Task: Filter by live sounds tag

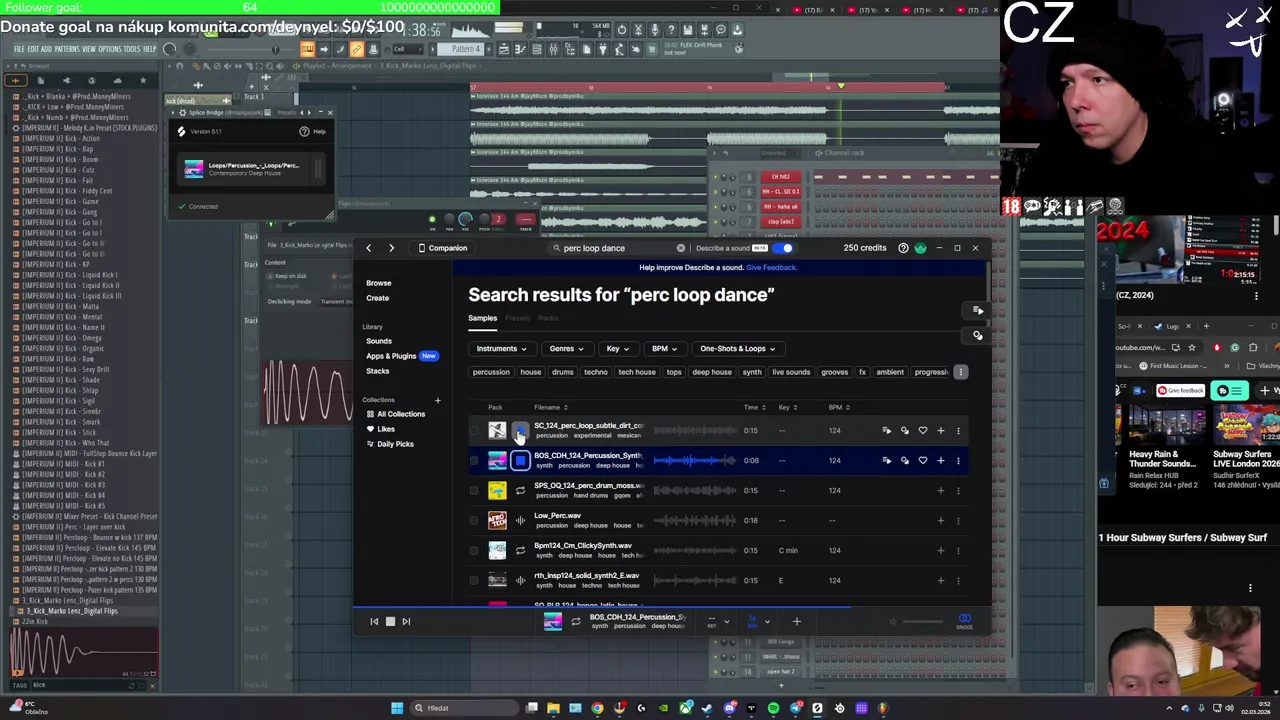Action: coord(791,372)
